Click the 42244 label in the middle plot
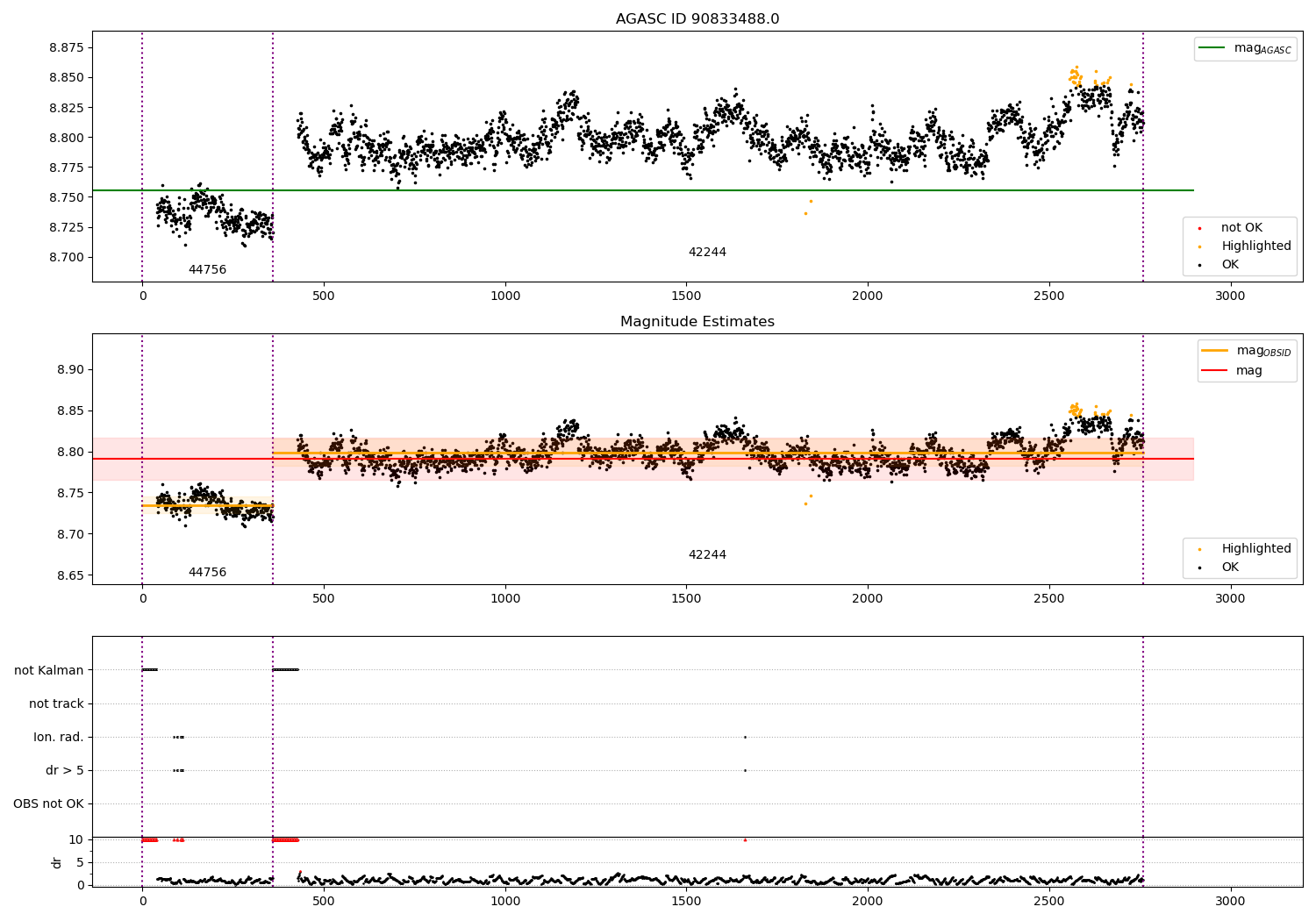Viewport: 1316px width, 921px height. 707,555
